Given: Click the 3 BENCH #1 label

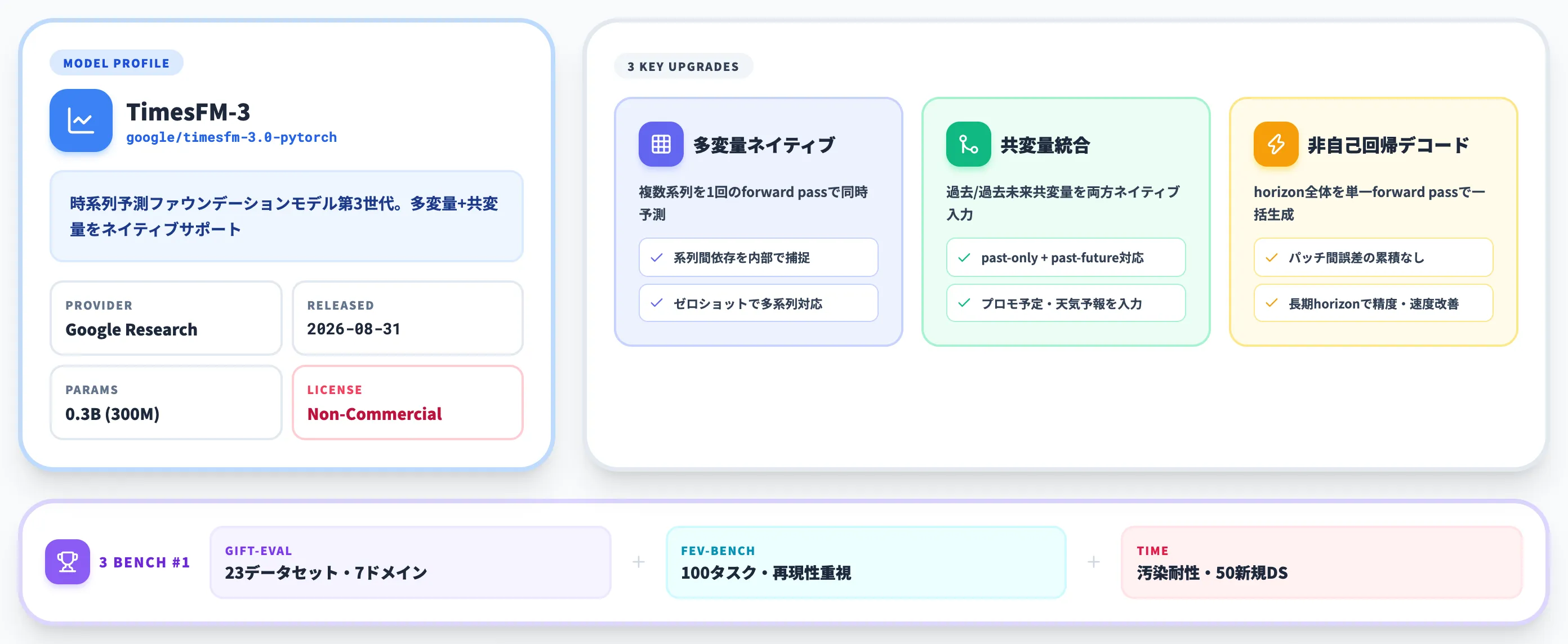Looking at the screenshot, I should tap(145, 562).
